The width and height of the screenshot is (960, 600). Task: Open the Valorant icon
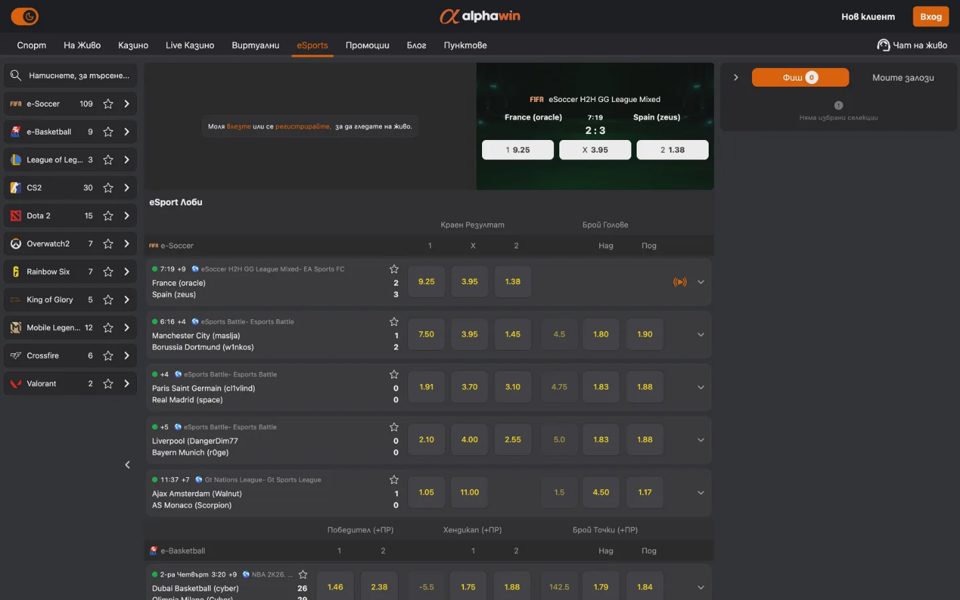point(16,383)
